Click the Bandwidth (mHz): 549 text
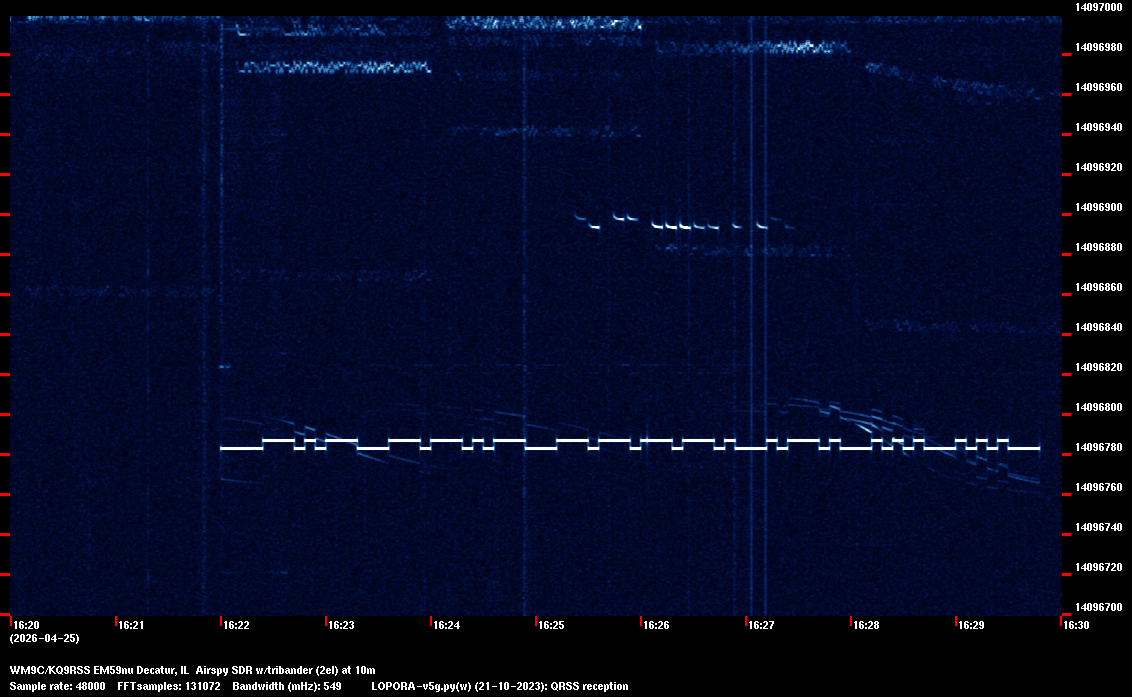1132x697 pixels. [x=286, y=687]
